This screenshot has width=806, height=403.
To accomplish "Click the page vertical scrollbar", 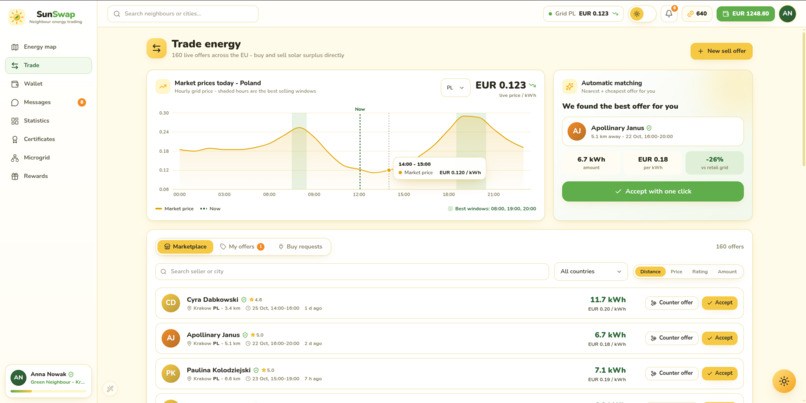I will coord(803,98).
